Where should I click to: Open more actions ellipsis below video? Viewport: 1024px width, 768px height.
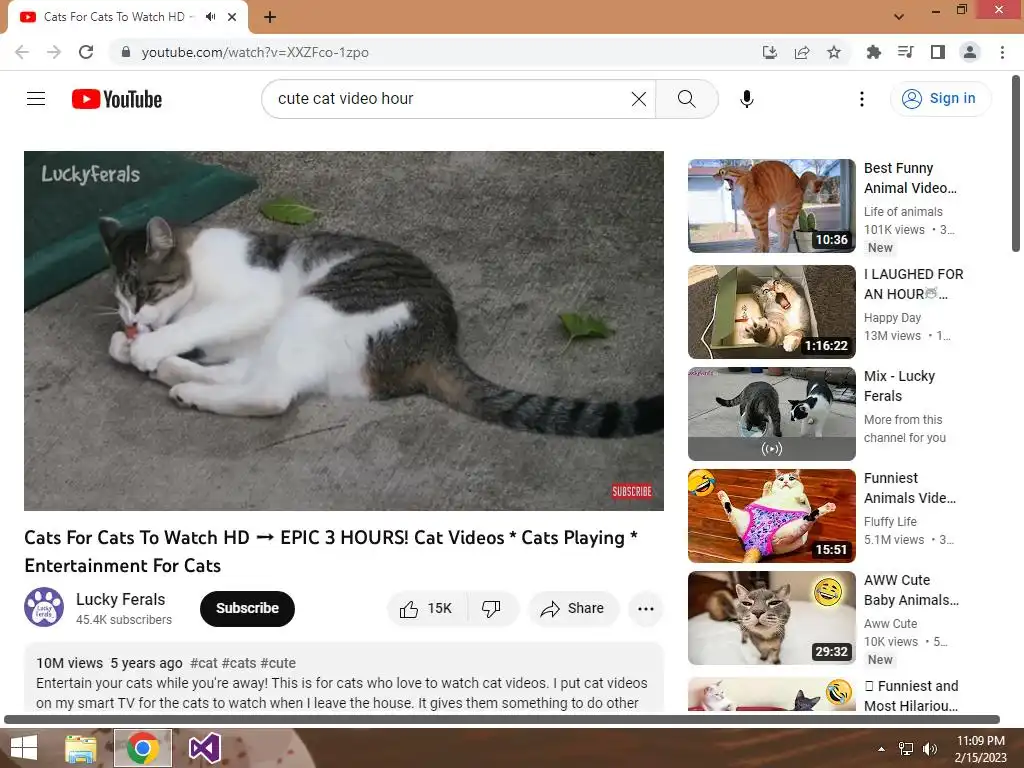pos(645,609)
